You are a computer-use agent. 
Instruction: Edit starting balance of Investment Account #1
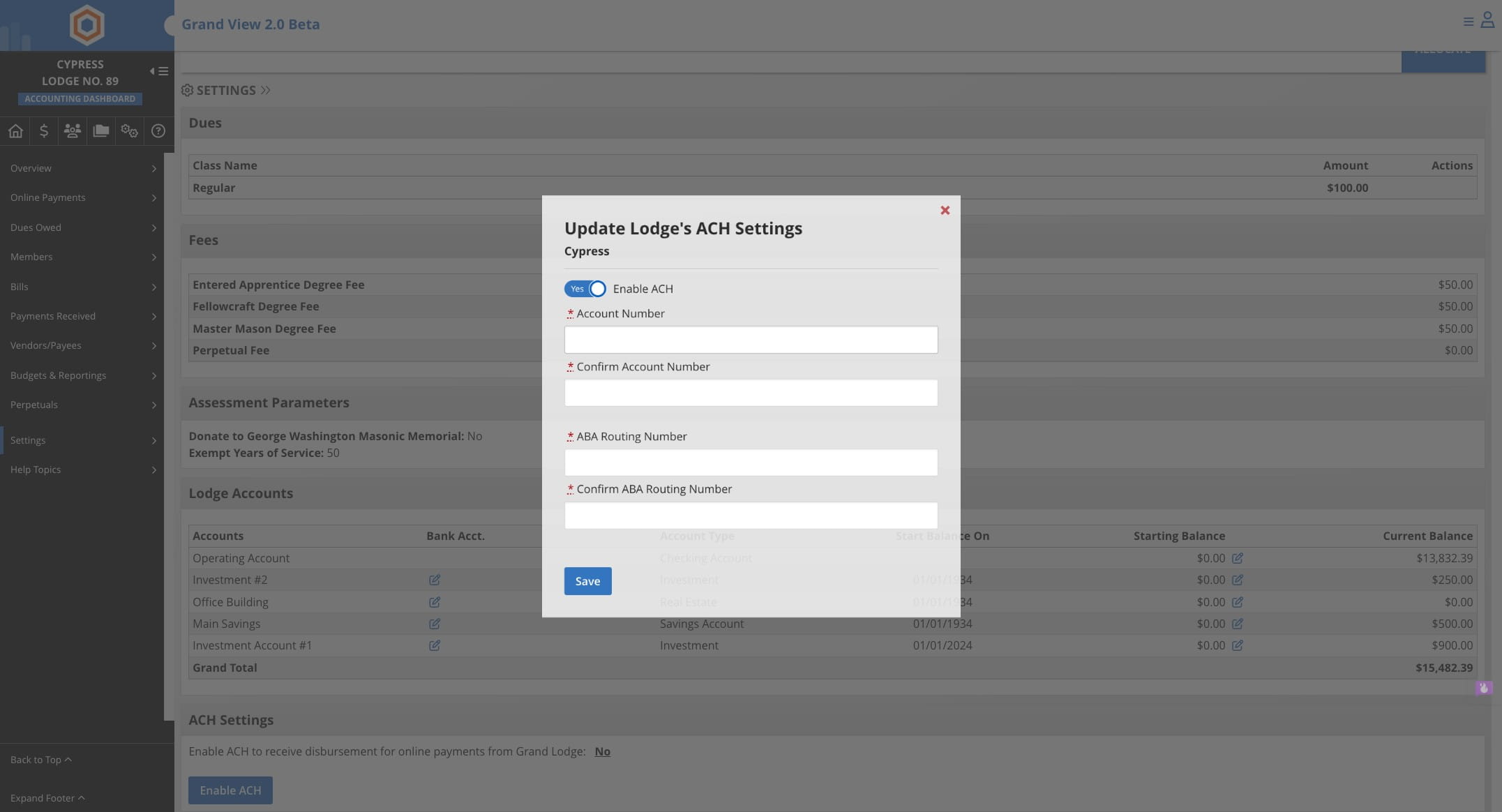pyautogui.click(x=1237, y=645)
